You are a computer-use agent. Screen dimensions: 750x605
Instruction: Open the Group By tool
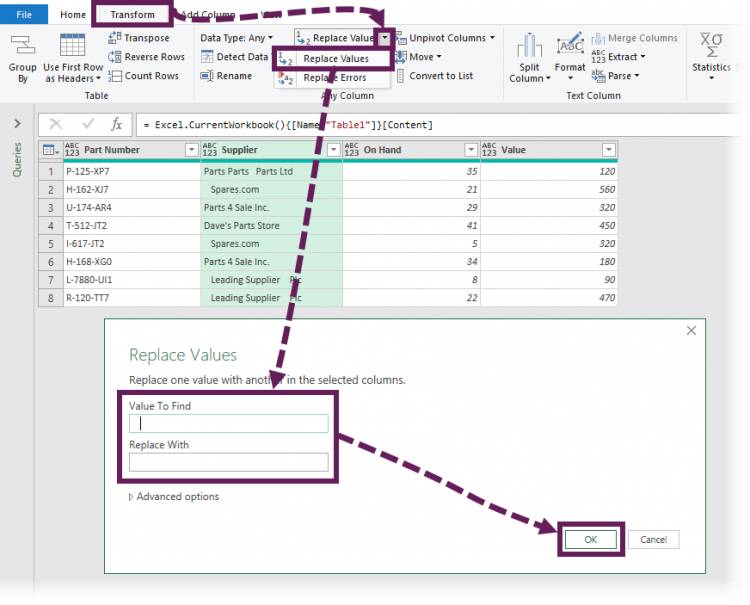22,58
